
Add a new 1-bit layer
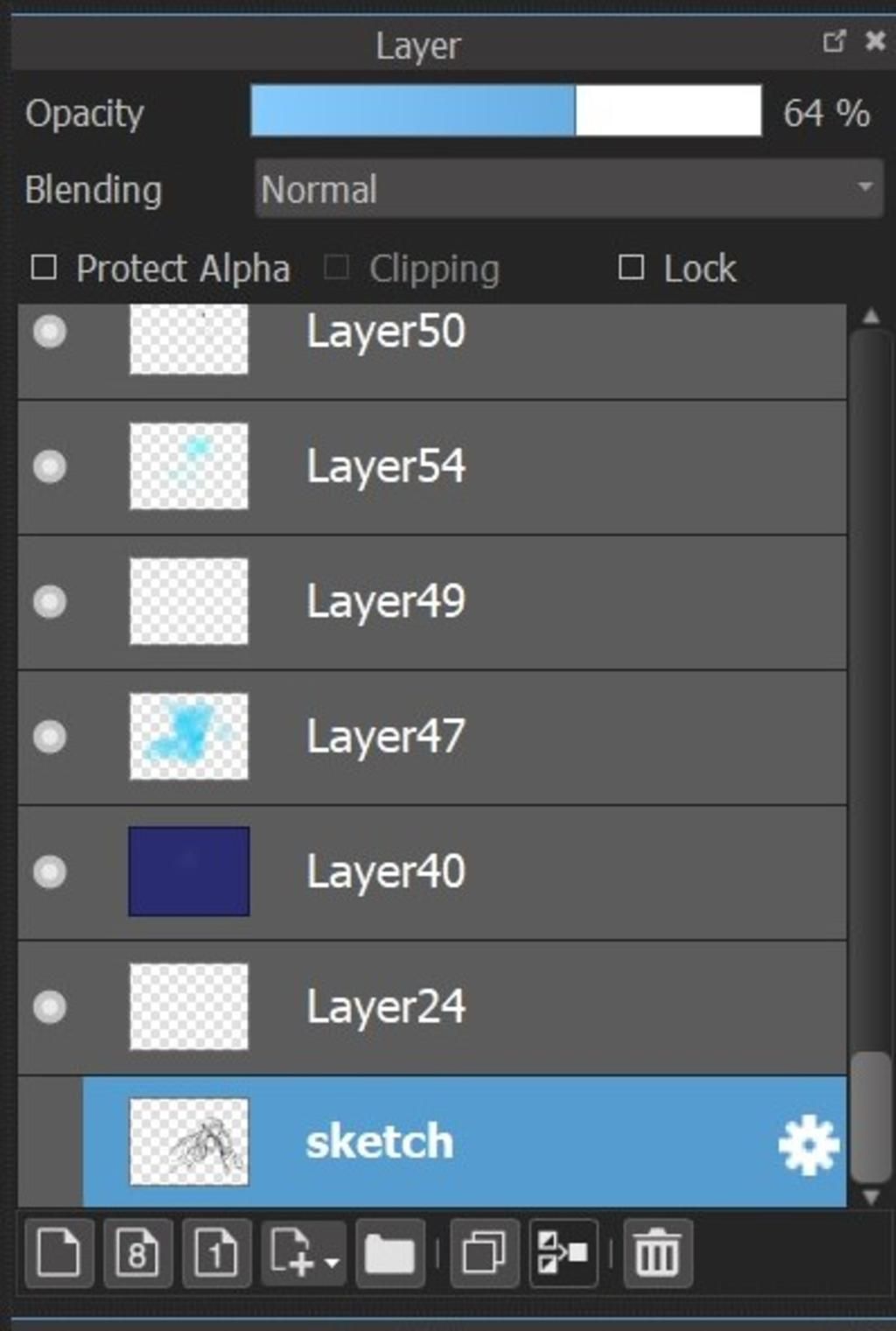pyautogui.click(x=216, y=1252)
